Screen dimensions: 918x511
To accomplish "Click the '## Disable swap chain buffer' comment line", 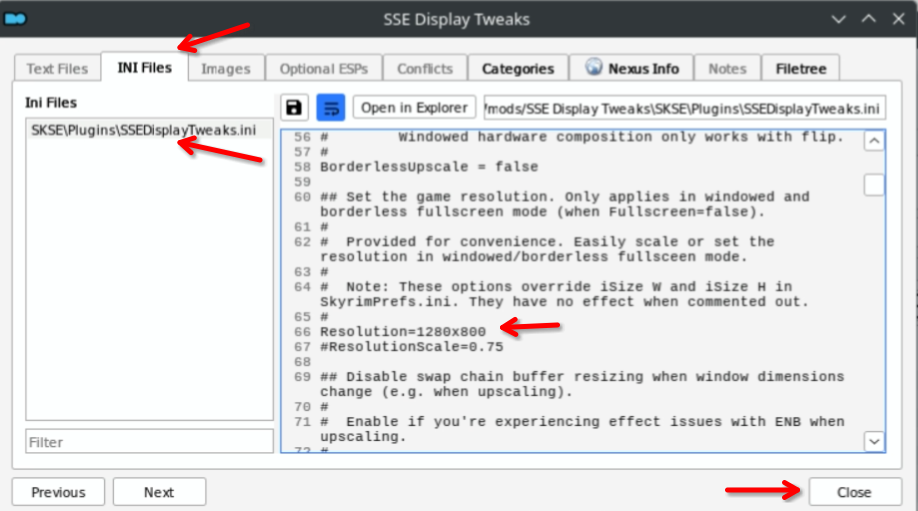I will click(582, 384).
